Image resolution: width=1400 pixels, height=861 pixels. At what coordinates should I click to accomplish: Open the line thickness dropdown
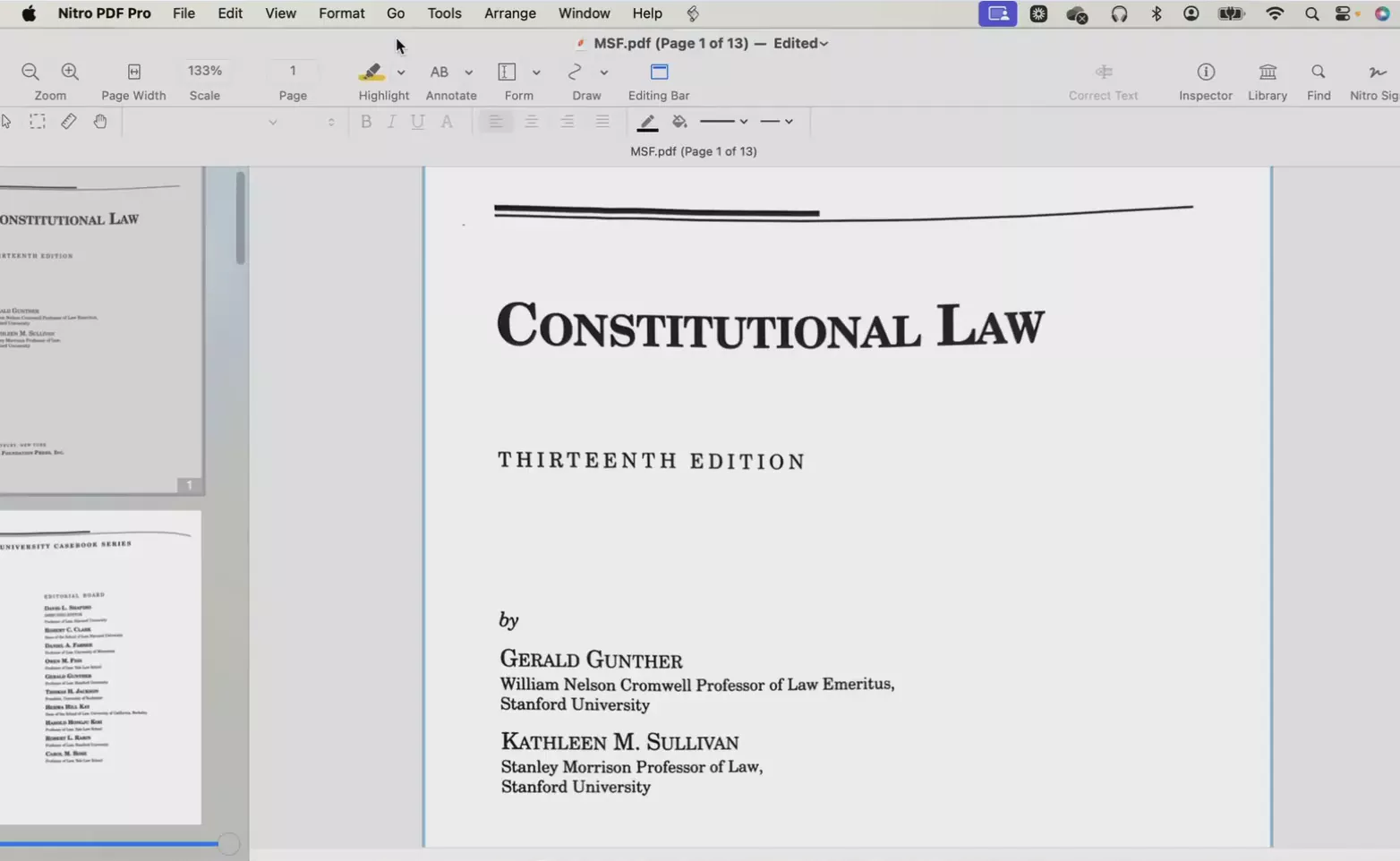[x=723, y=122]
